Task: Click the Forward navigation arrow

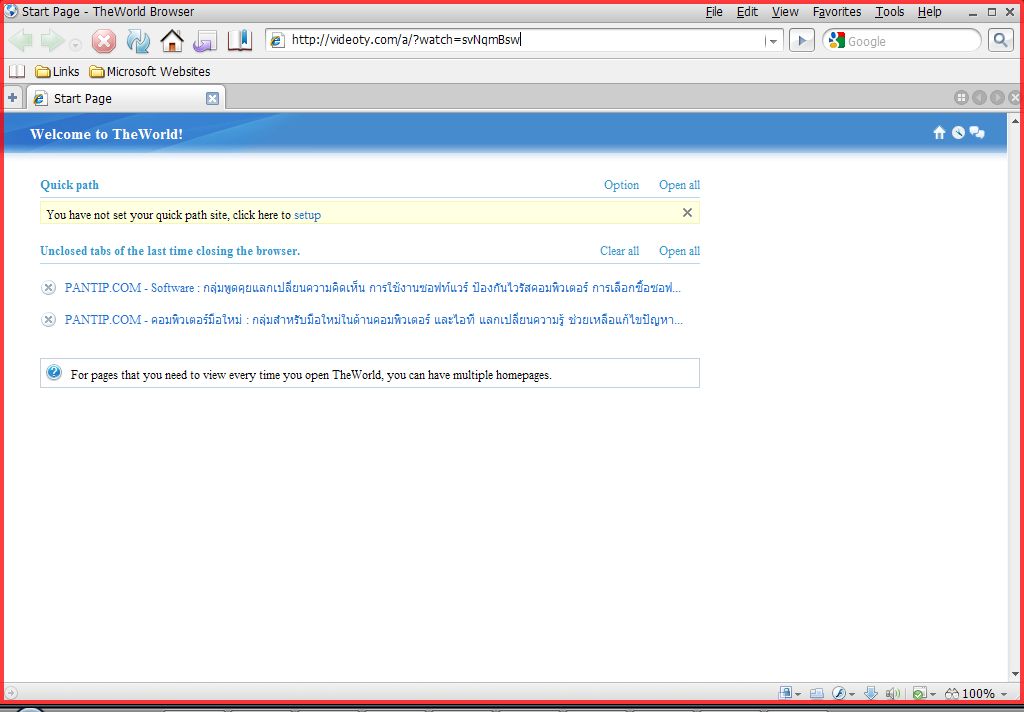Action: coord(52,41)
